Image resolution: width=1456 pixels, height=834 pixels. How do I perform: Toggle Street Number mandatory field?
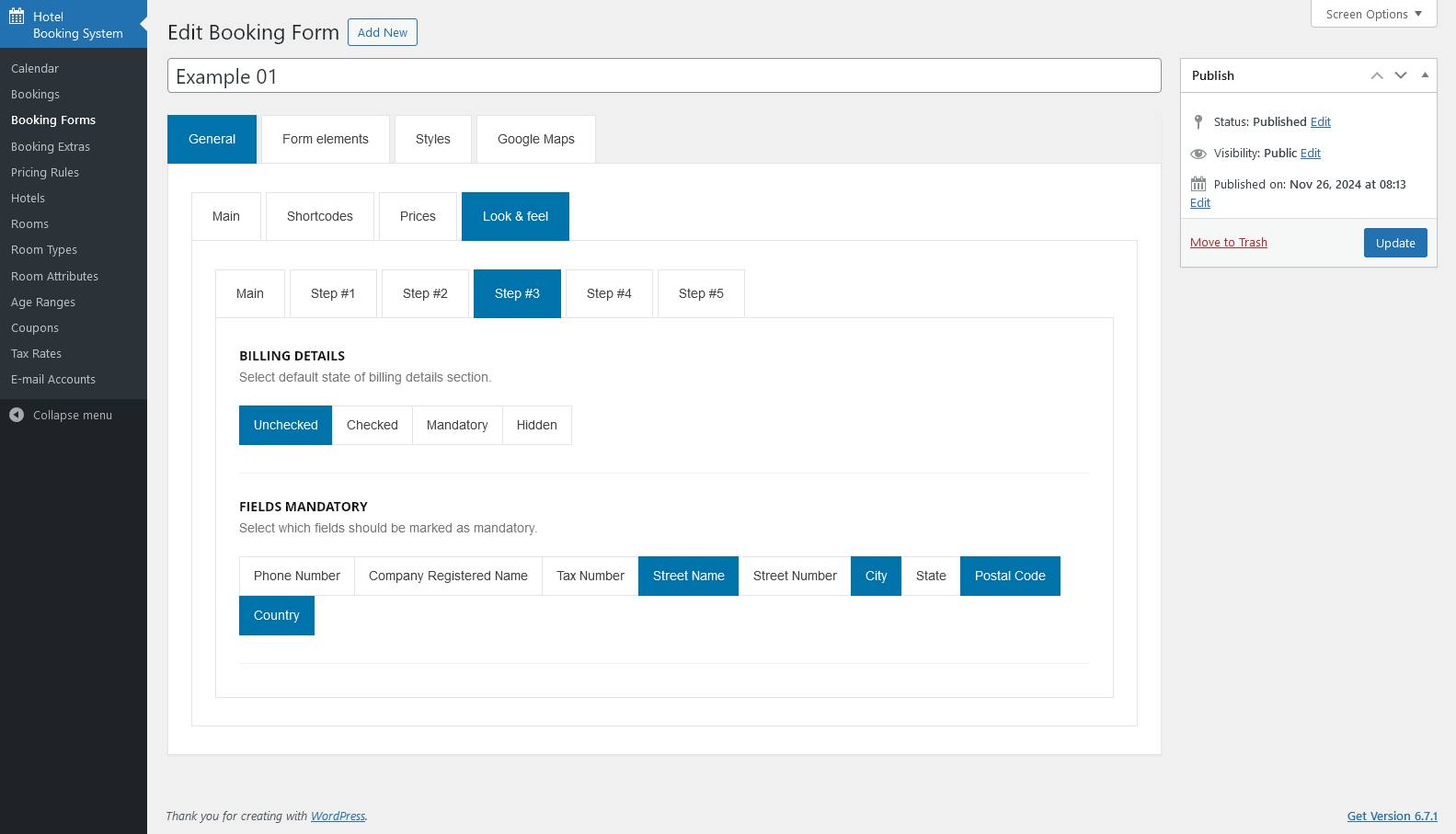(795, 576)
